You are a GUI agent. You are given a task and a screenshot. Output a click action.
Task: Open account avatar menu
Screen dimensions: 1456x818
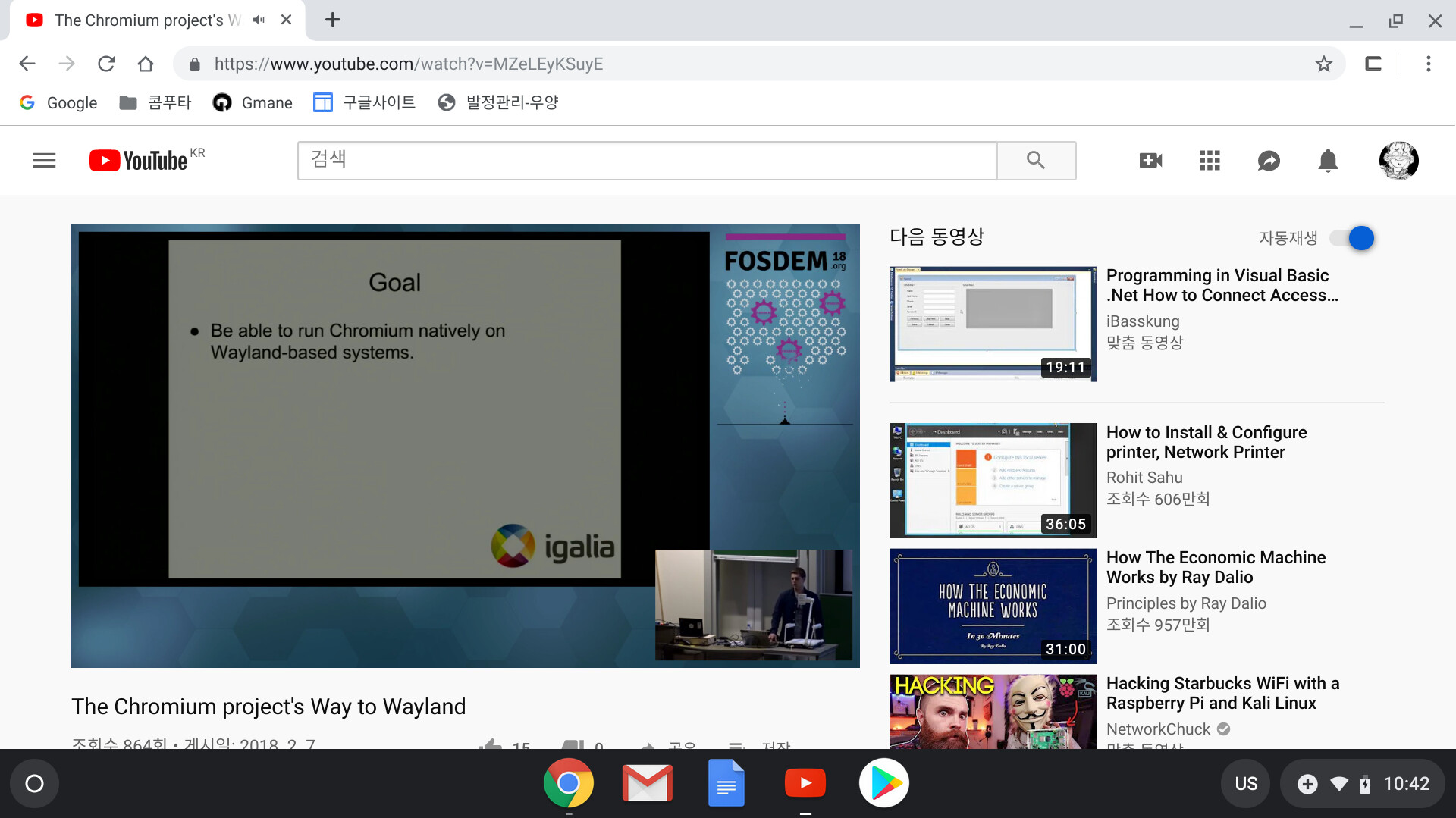[x=1398, y=160]
